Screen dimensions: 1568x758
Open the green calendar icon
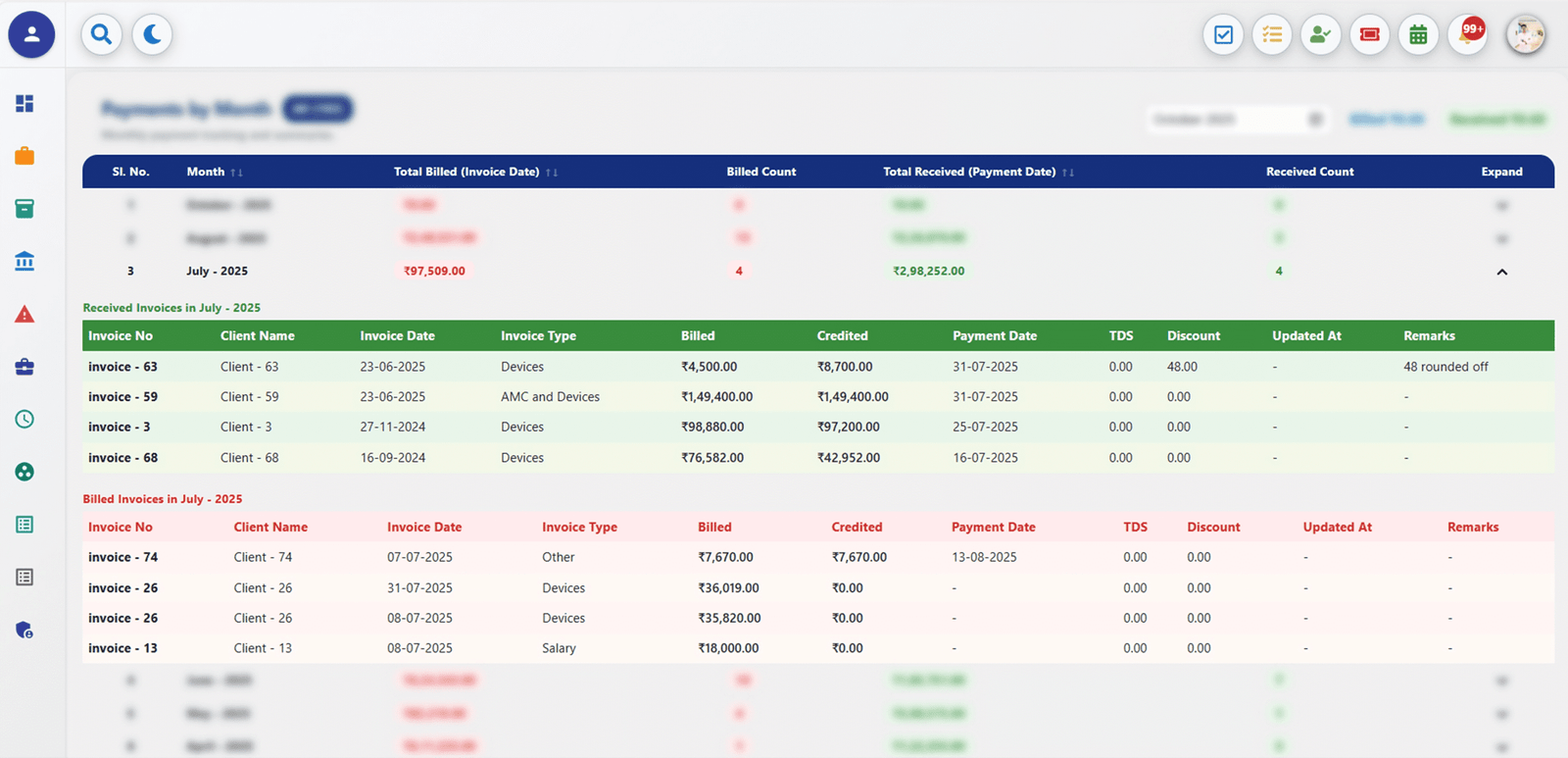pos(1418,35)
